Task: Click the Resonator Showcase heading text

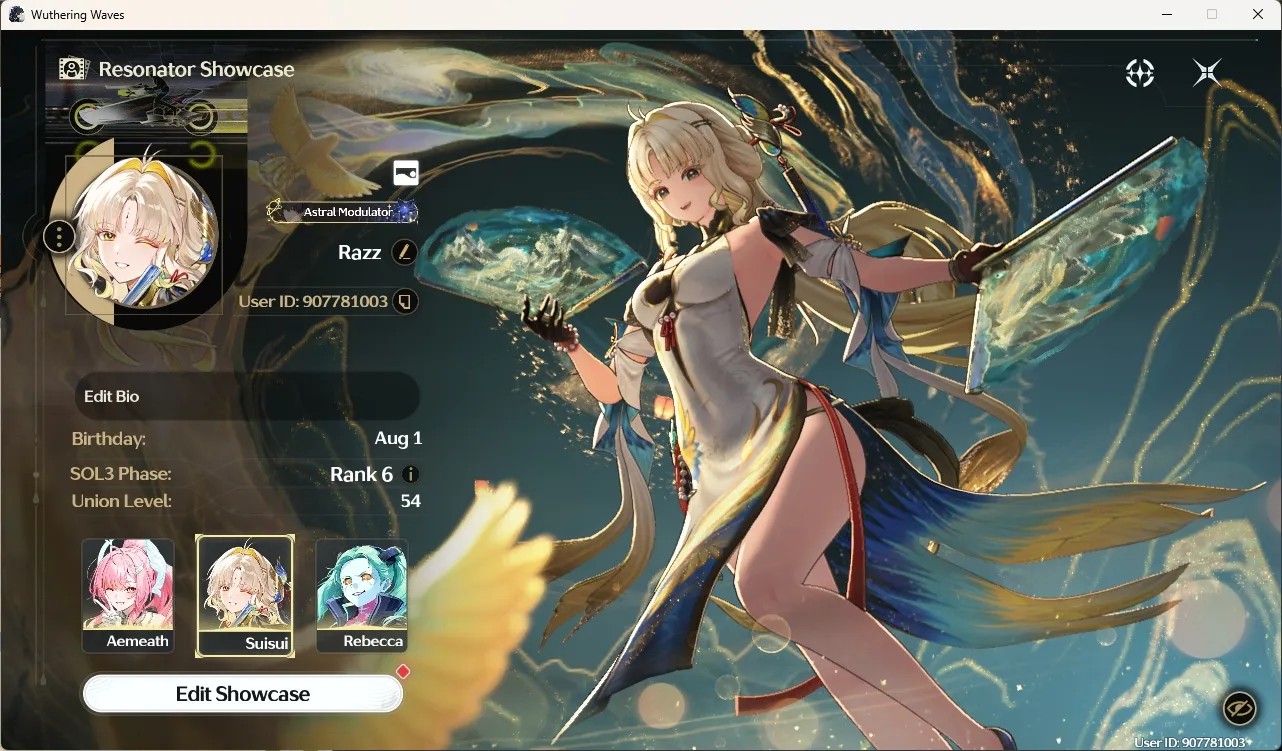Action: point(197,69)
